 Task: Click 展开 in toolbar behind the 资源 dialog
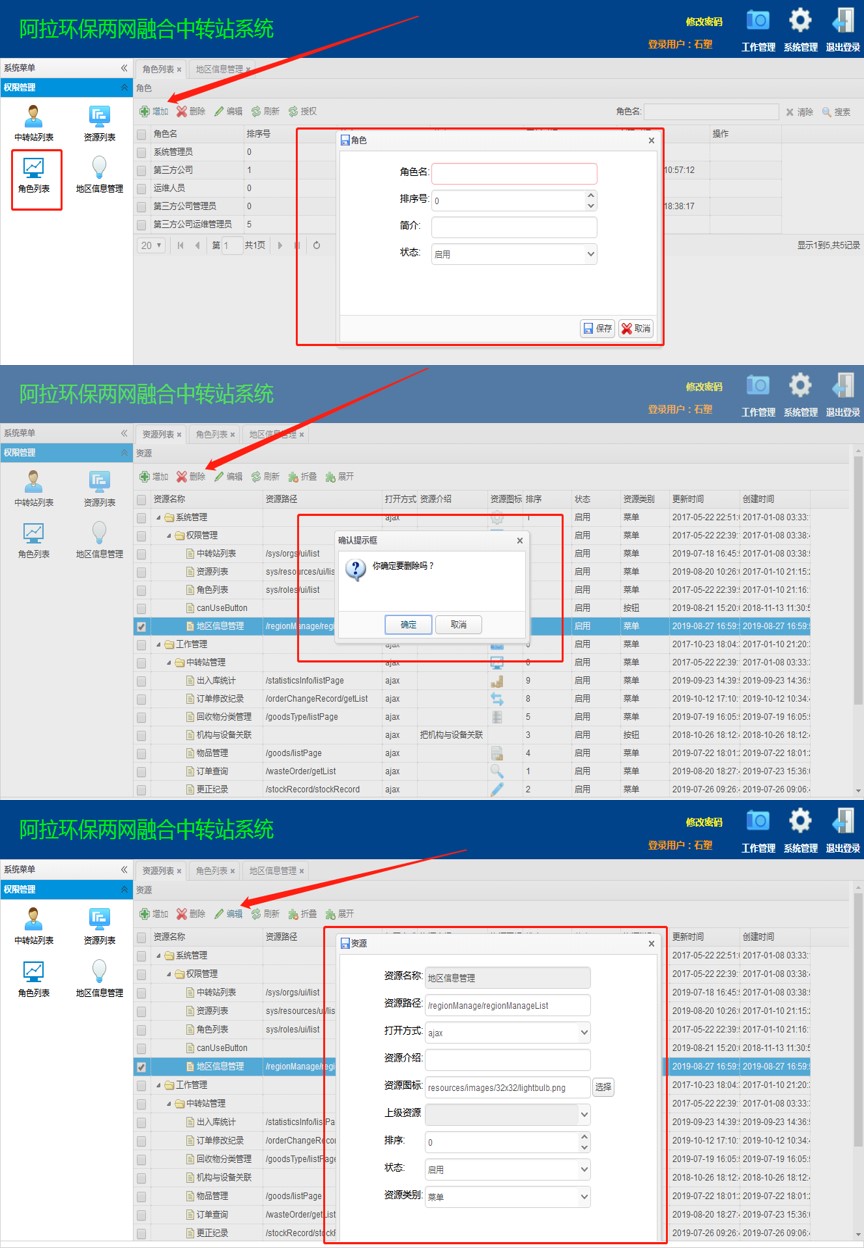click(x=339, y=913)
